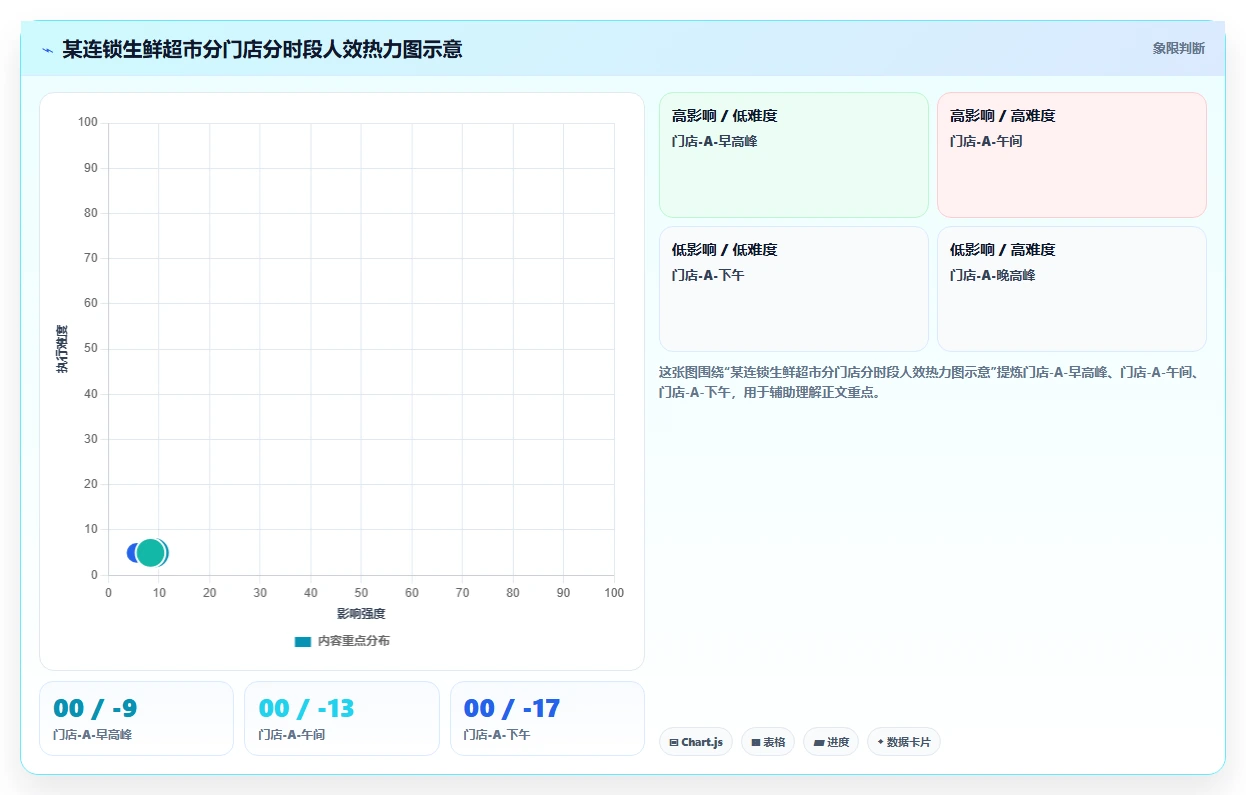Click the dashboard title 某连锁生鲜超市分门店分时段人效热力图示意
The width and height of the screenshot is (1246, 795).
coord(262,49)
